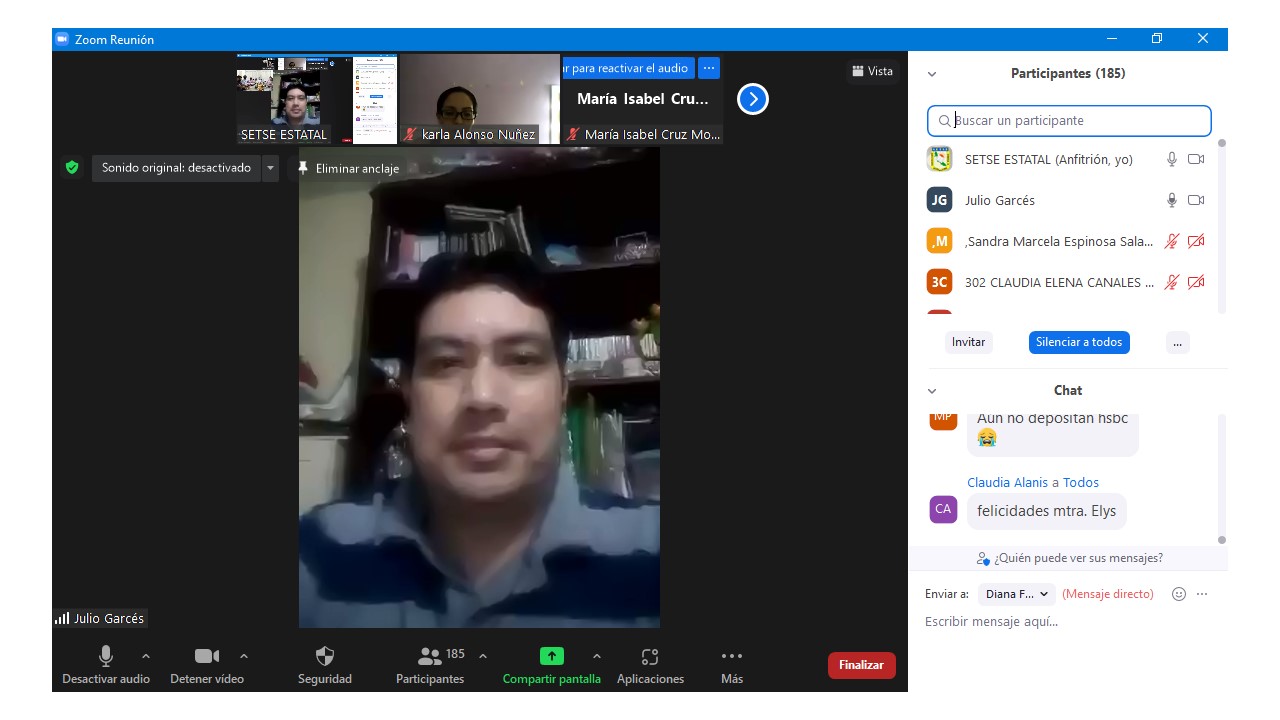Click the chat panel scrollbar
This screenshot has width=1280, height=720.
click(x=1221, y=478)
